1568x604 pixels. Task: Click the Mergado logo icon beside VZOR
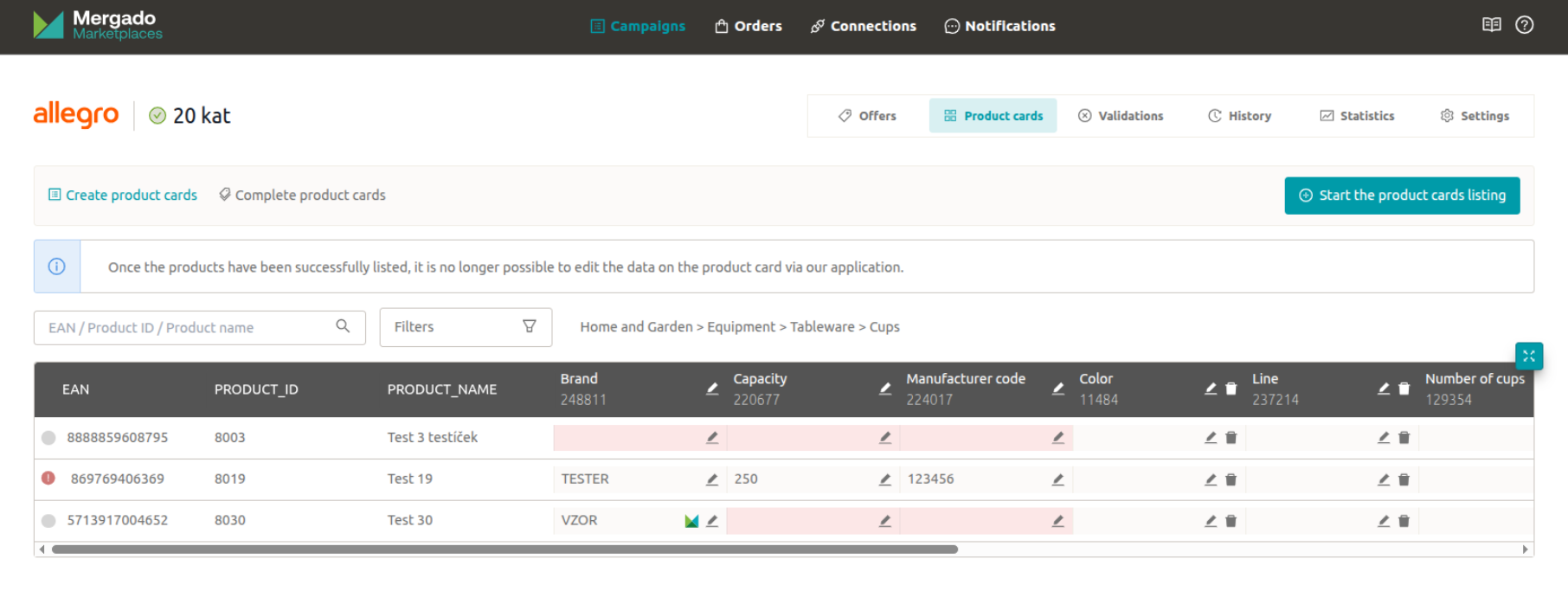pyautogui.click(x=691, y=521)
